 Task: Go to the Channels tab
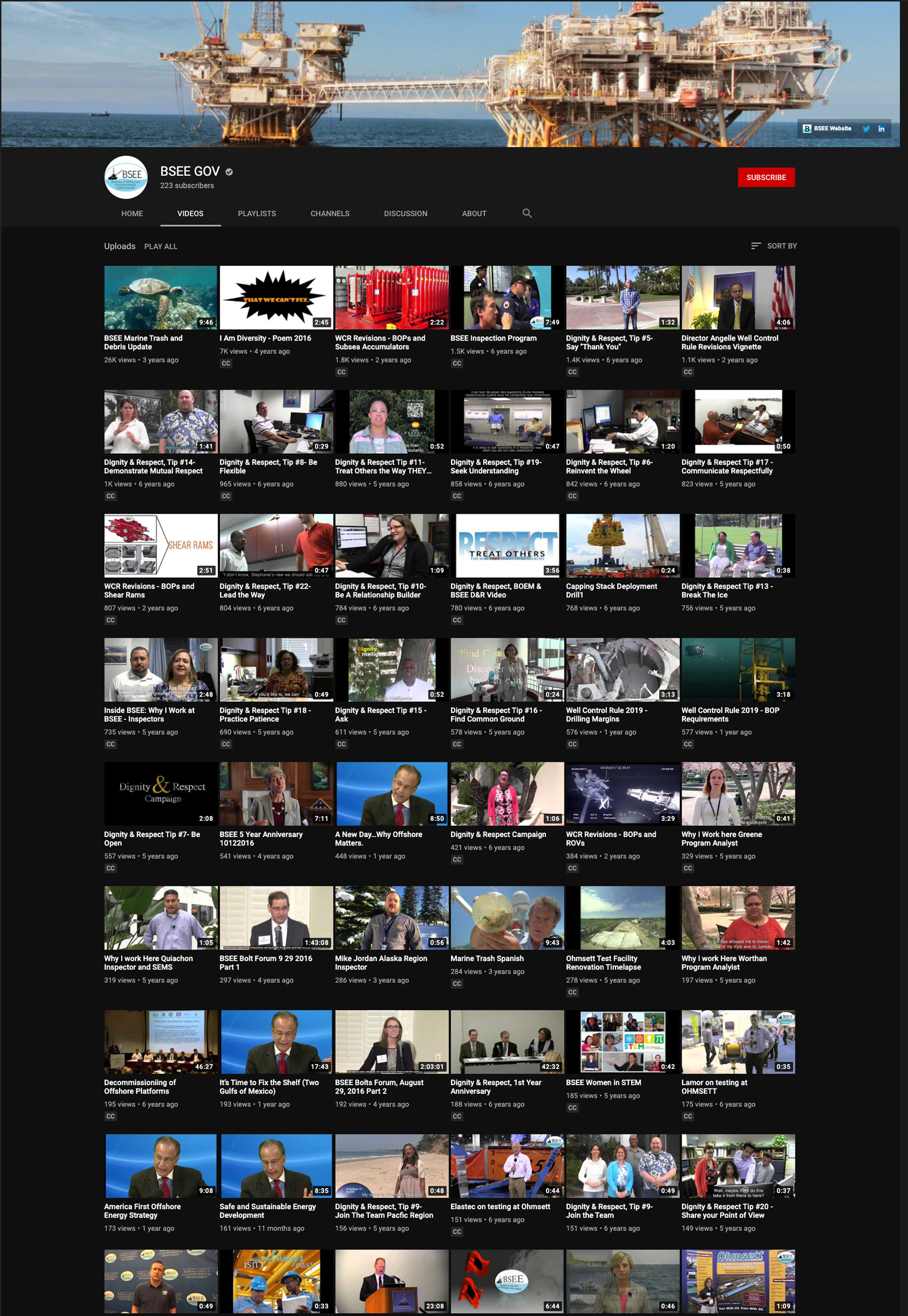(x=330, y=214)
